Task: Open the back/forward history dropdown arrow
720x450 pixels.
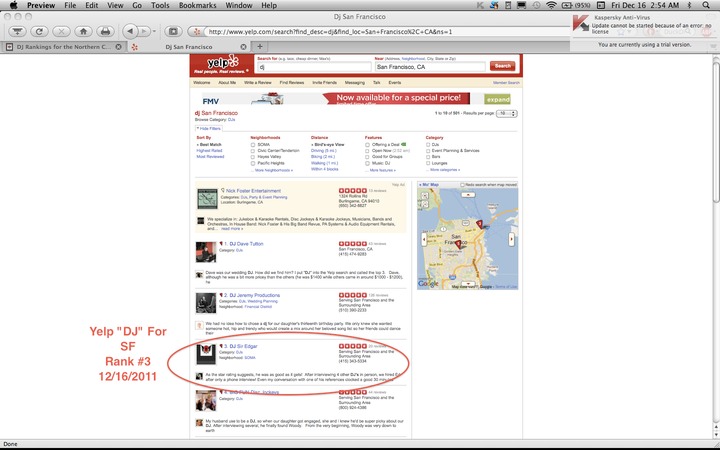Action: pos(154,31)
